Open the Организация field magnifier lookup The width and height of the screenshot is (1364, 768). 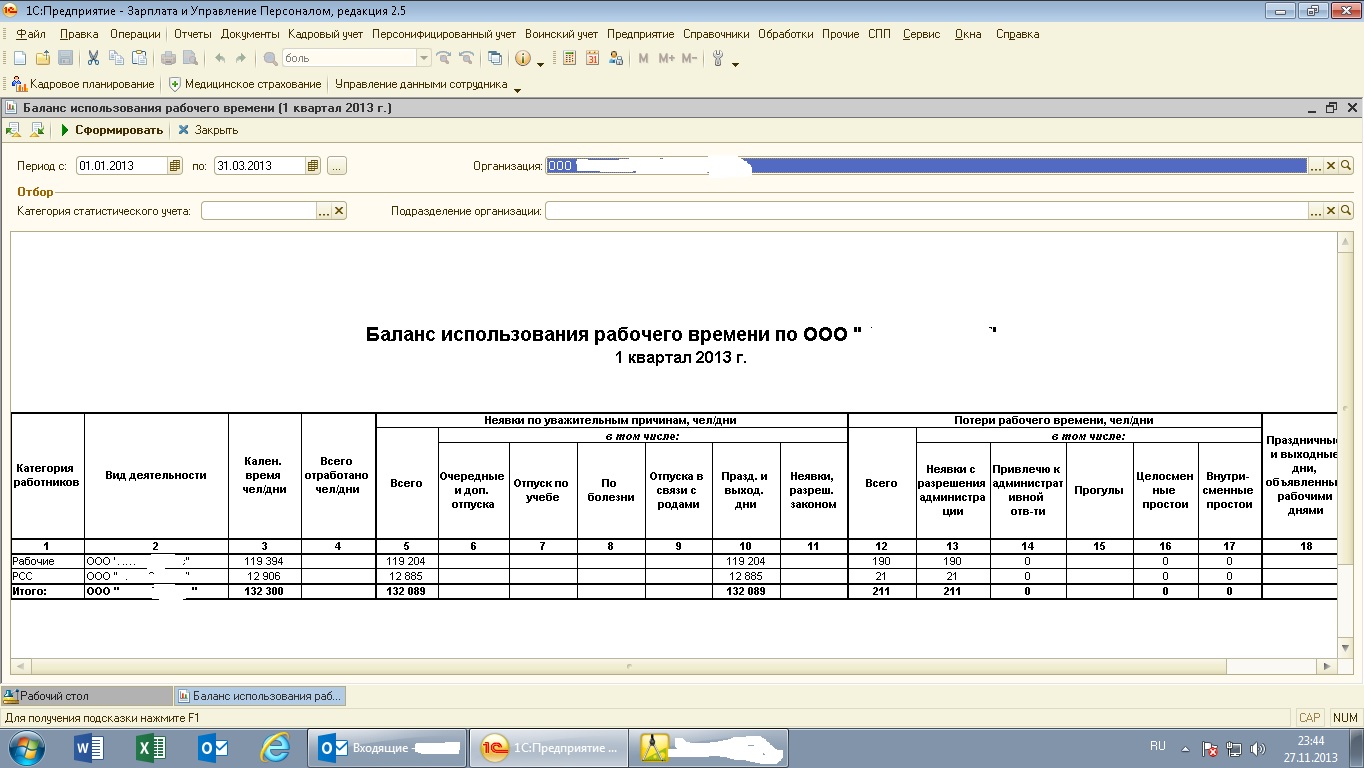coord(1346,166)
